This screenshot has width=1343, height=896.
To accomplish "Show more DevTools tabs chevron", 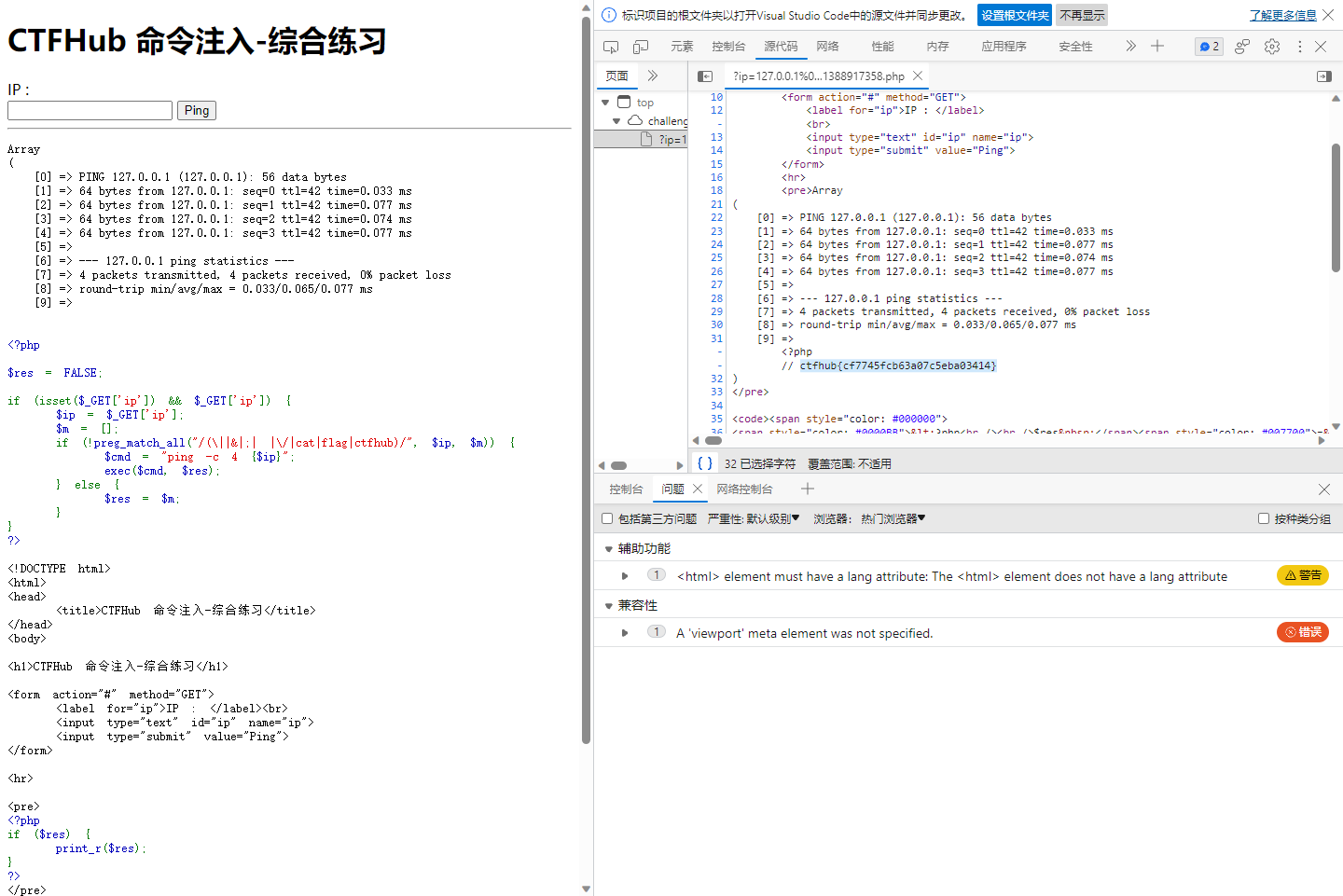I will point(1131,46).
